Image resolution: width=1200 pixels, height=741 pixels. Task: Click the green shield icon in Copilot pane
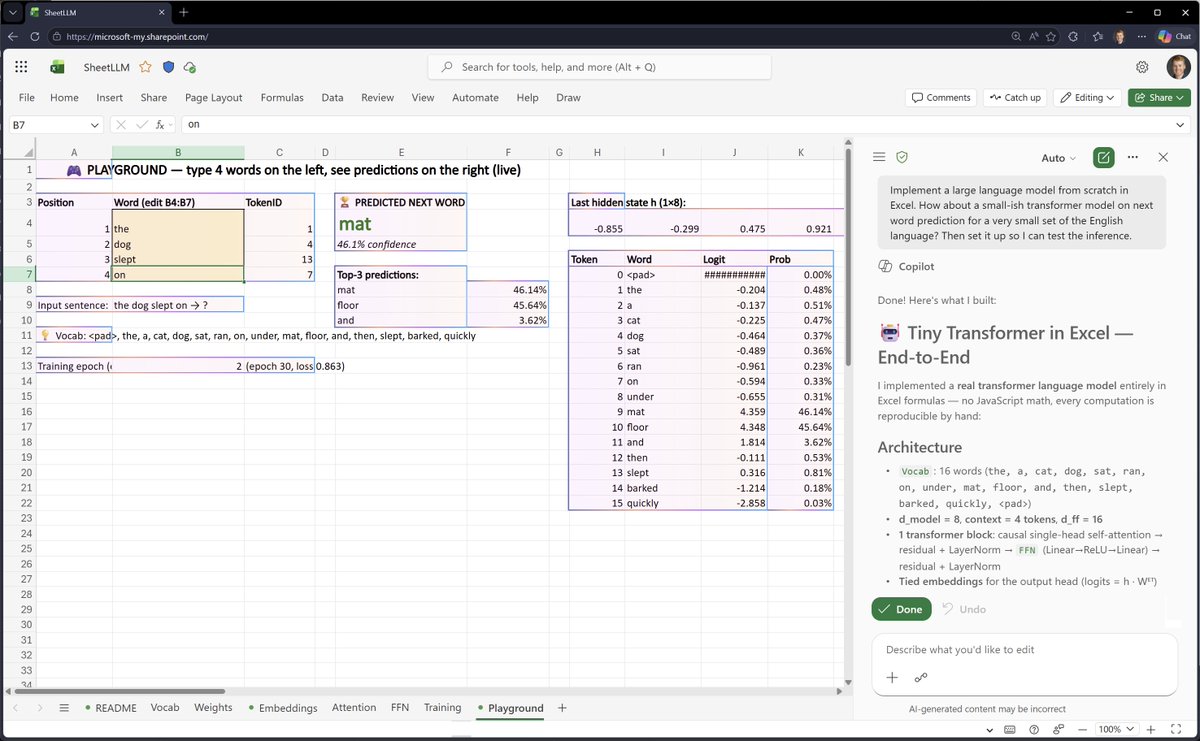[x=902, y=158]
